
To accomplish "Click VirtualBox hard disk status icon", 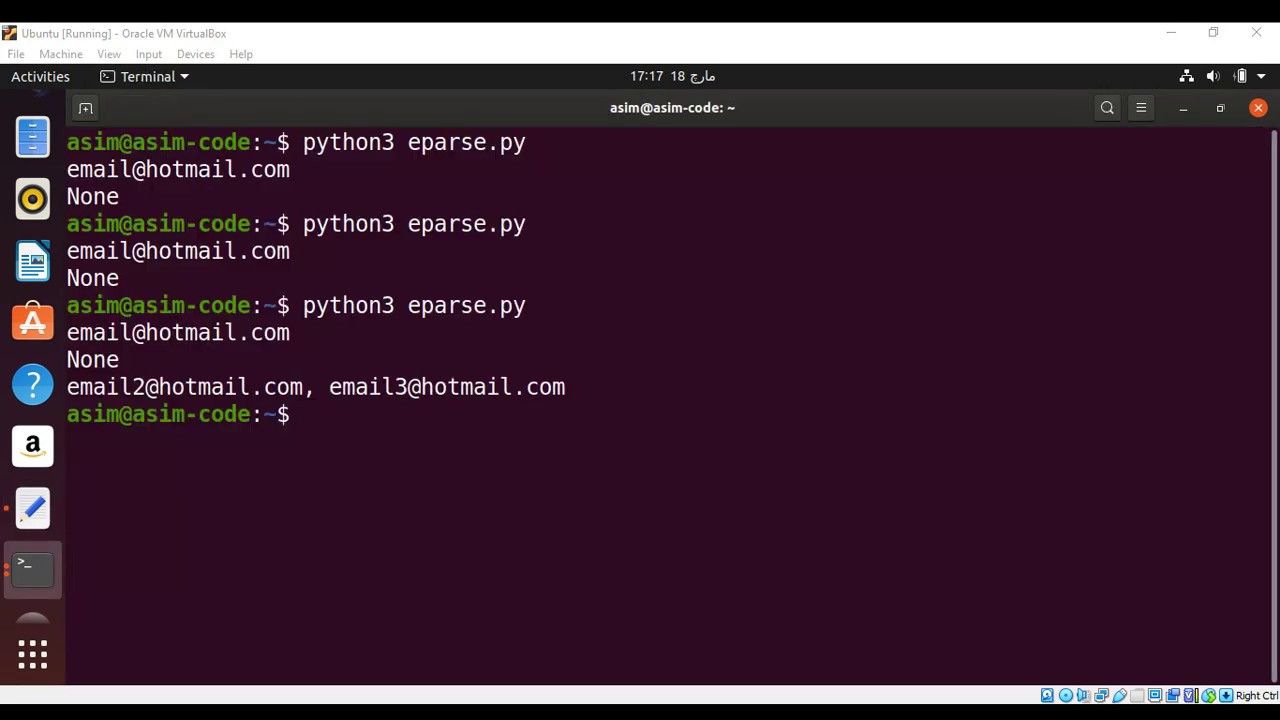I will coord(1047,696).
